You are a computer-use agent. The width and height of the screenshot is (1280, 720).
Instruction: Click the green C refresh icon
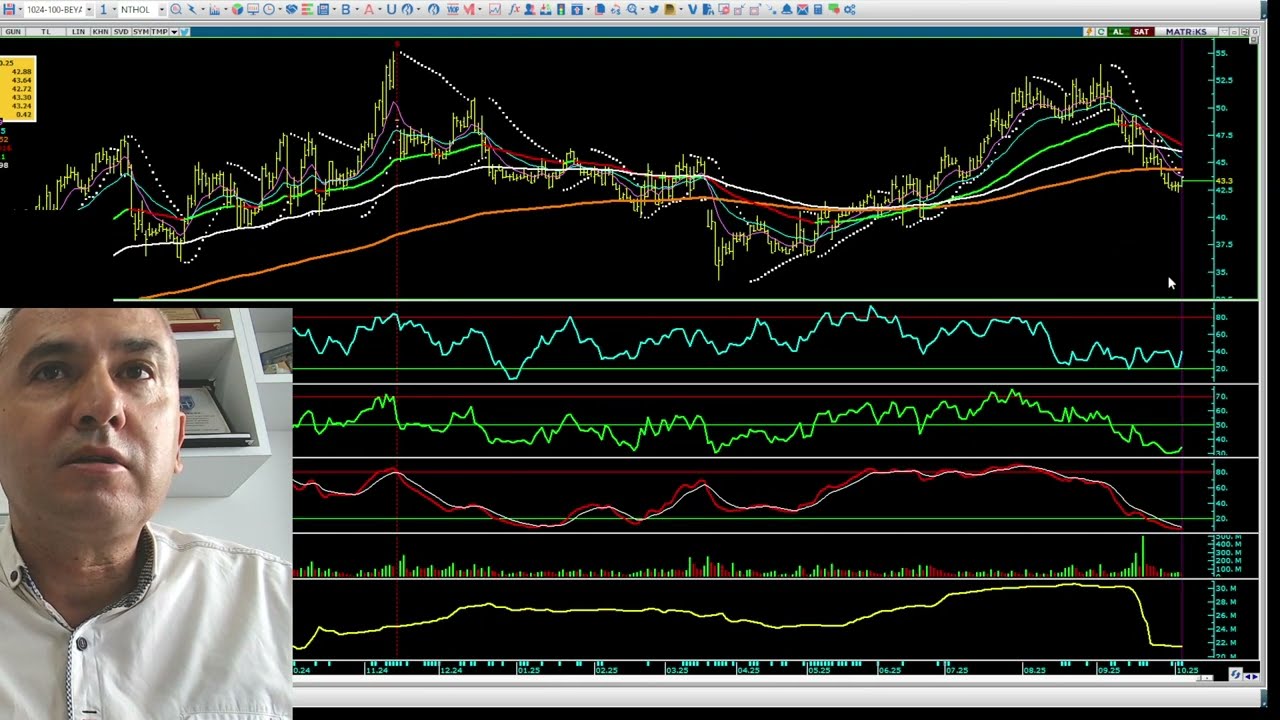point(1101,32)
